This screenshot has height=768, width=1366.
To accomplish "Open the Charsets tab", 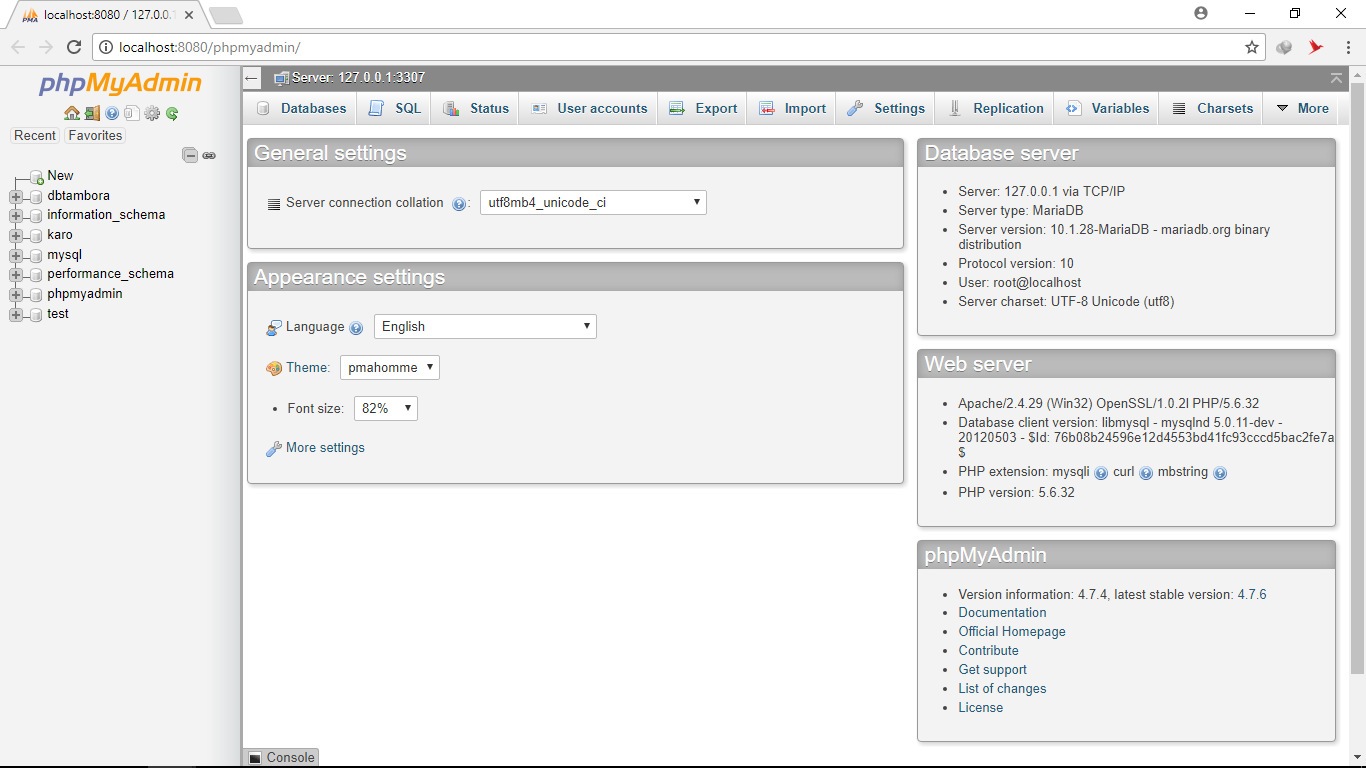I will pos(1212,108).
